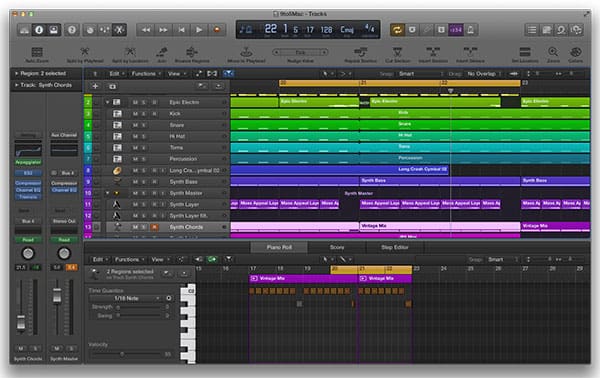Click the Set Locators toolbar icon
This screenshot has height=378, width=600.
coord(525,54)
